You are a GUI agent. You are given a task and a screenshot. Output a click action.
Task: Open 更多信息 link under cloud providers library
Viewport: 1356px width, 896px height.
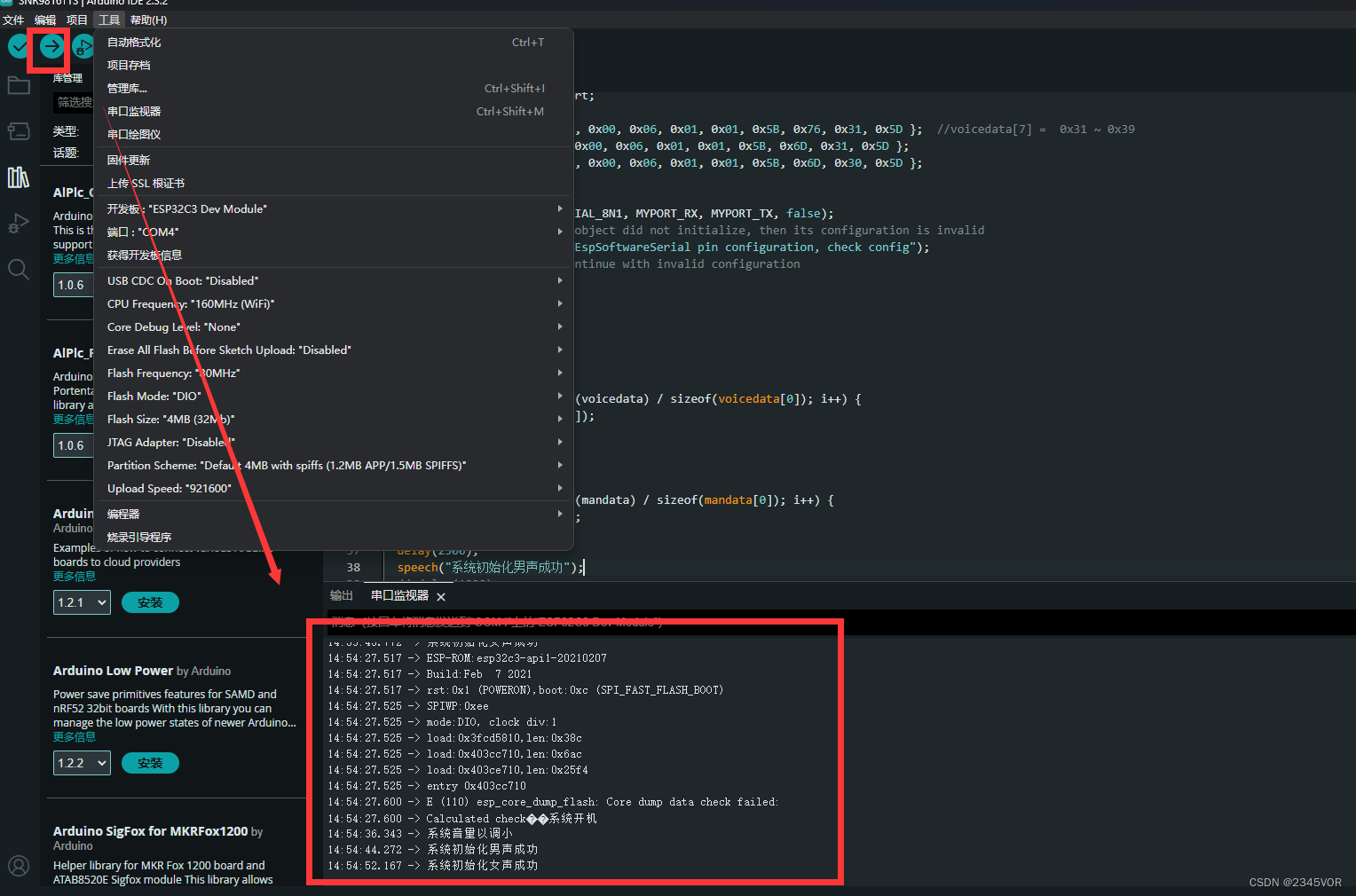pyautogui.click(x=75, y=577)
